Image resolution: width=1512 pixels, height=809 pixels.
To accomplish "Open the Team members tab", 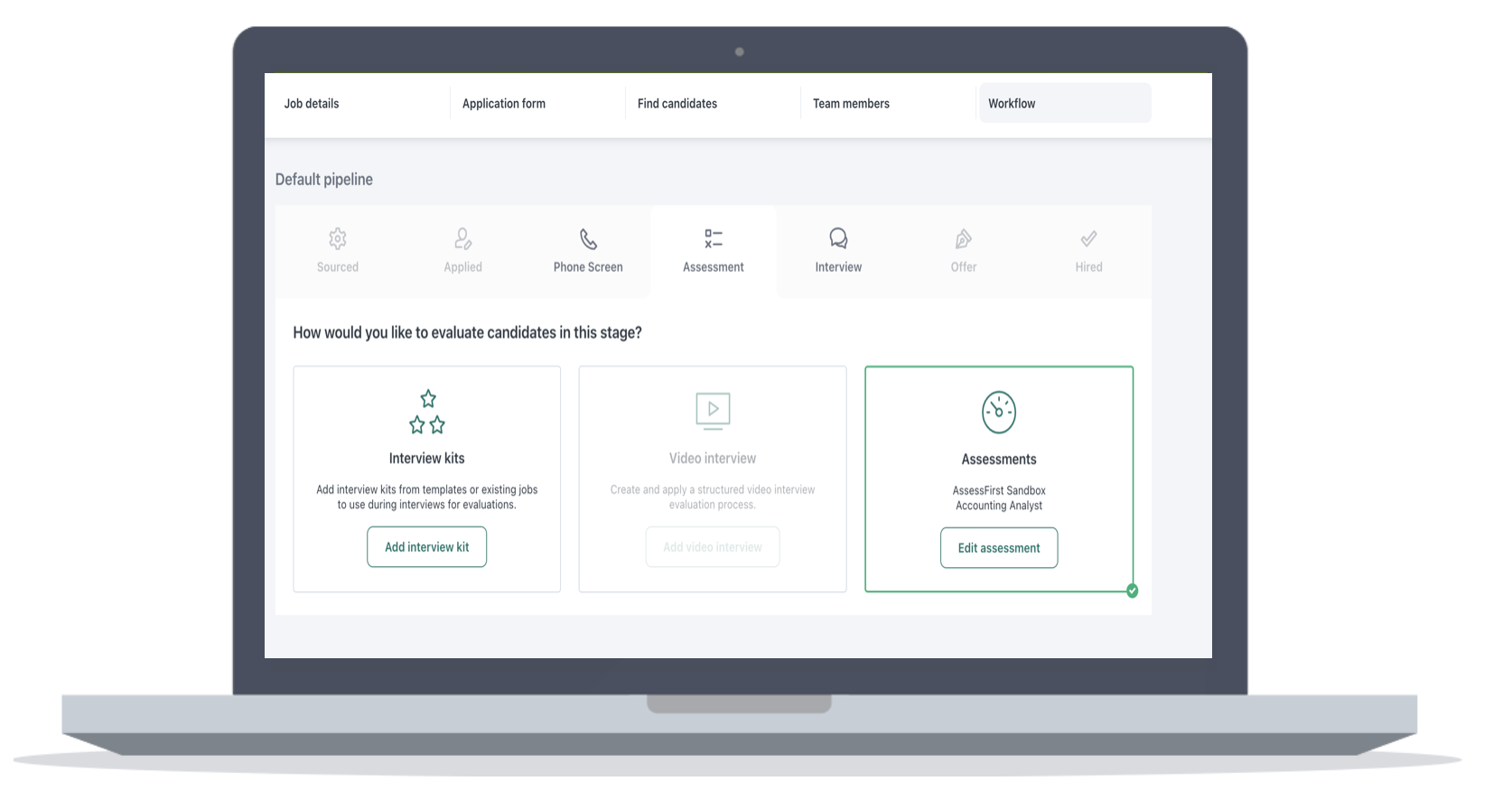I will click(x=851, y=104).
